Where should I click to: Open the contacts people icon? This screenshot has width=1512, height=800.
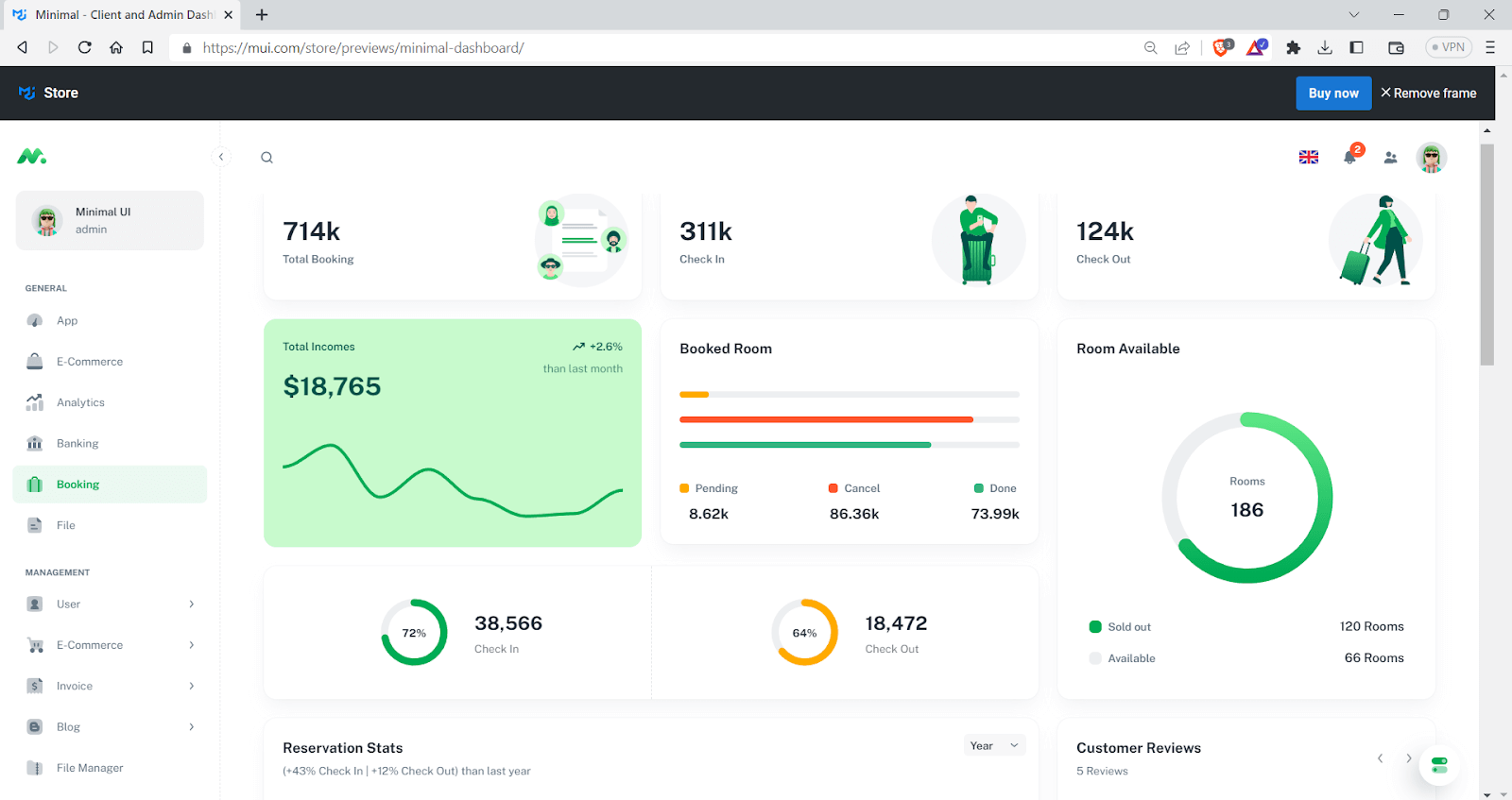[1390, 158]
